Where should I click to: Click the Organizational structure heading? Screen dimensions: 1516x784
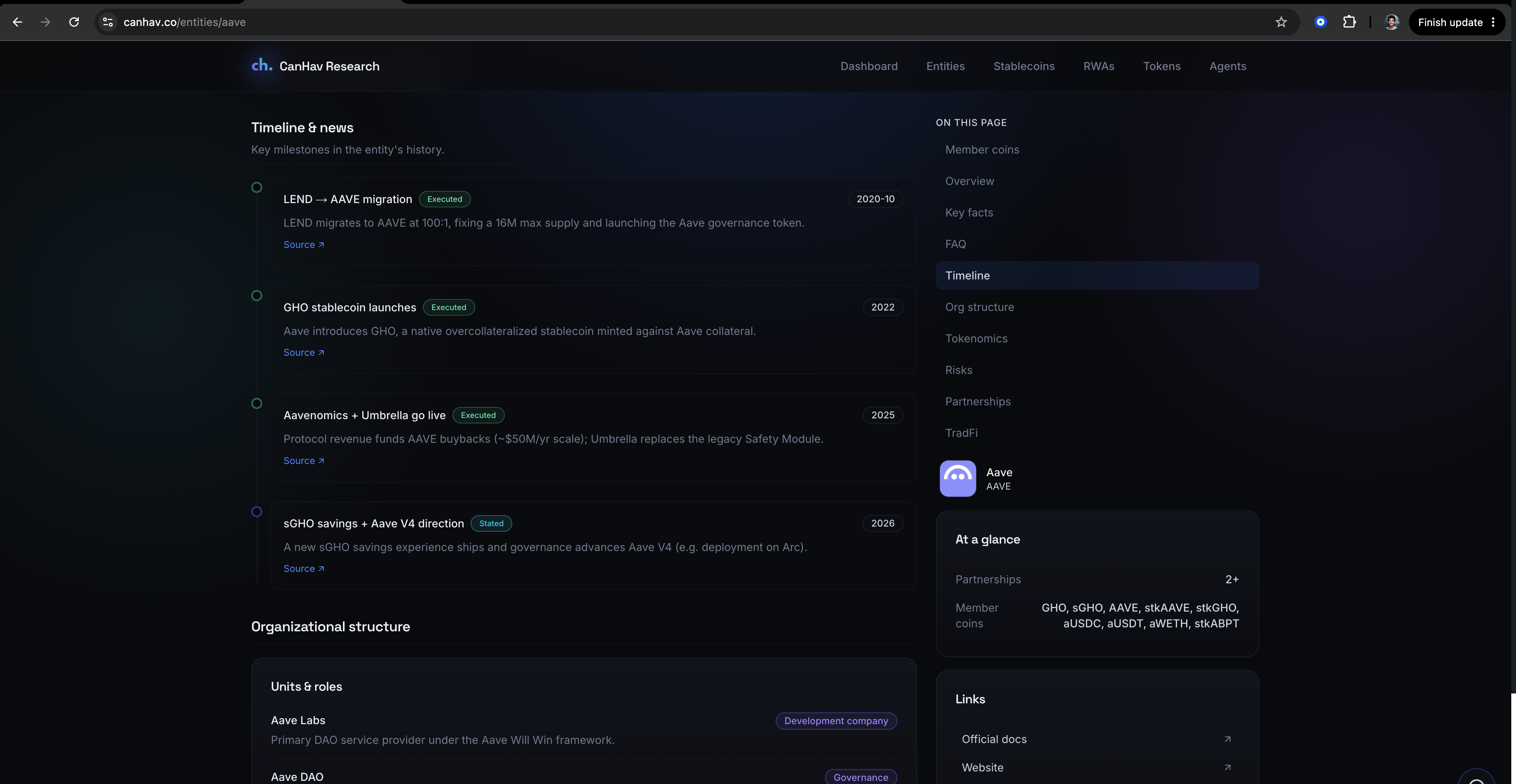[330, 627]
